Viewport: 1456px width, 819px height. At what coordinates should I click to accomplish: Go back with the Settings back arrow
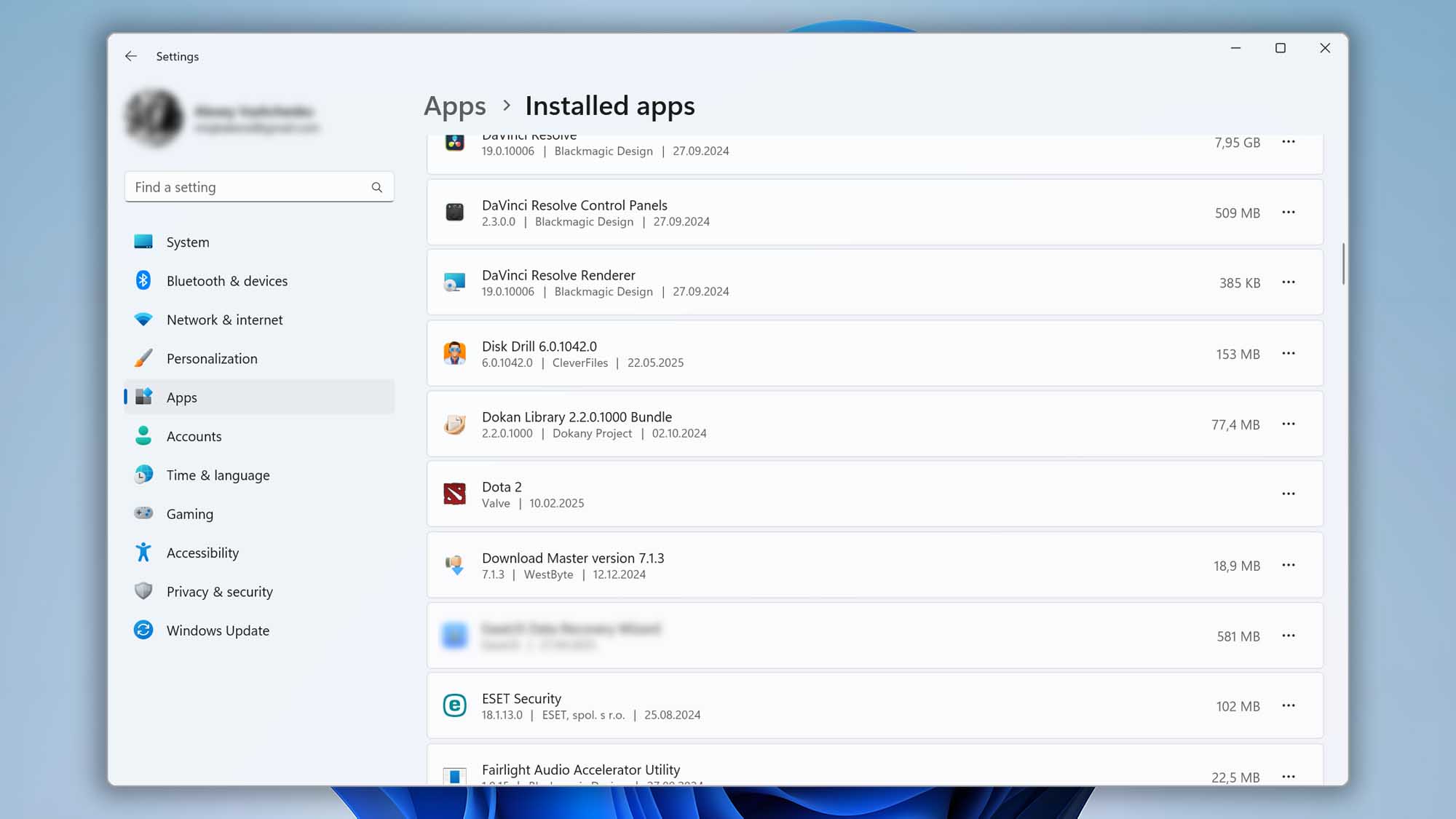pos(131,56)
